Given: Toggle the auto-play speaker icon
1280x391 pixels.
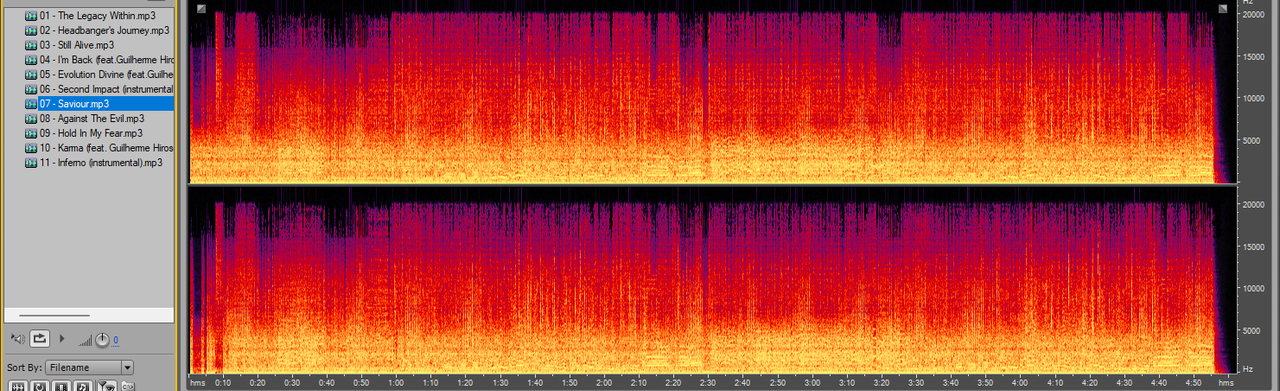Looking at the screenshot, I should pos(18,339).
